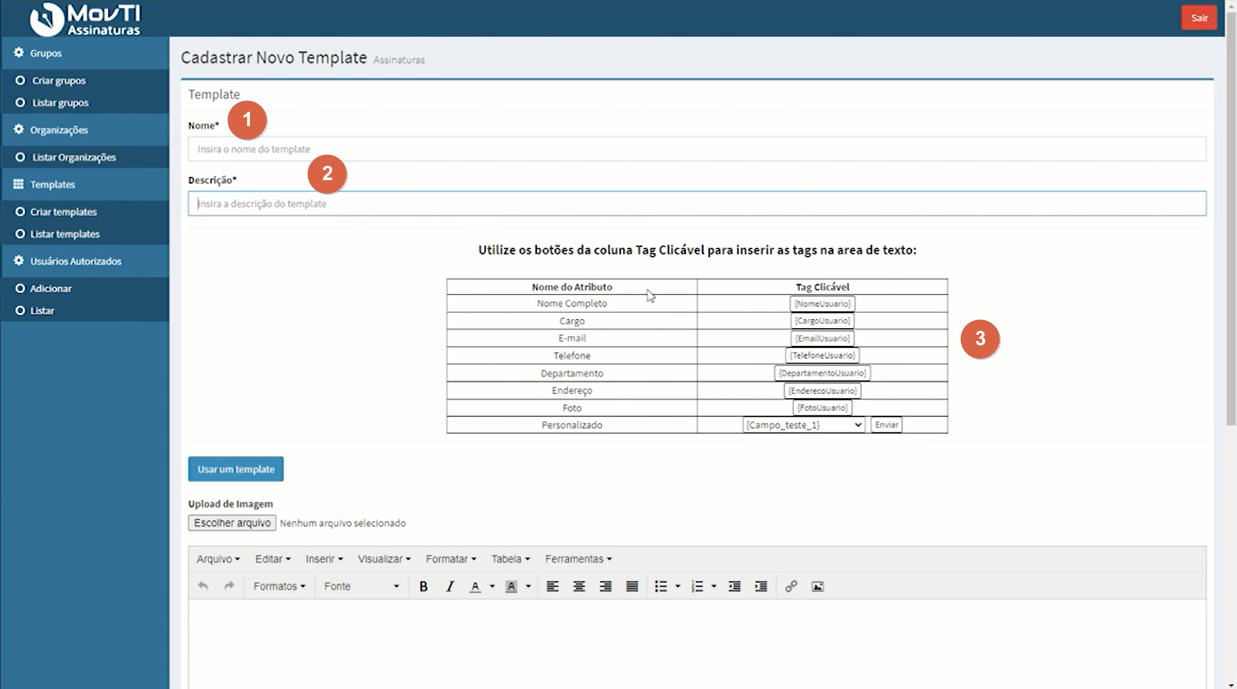Click the Usar um template button
Screen dimensions: 1237x689
pyautogui.click(x=236, y=469)
